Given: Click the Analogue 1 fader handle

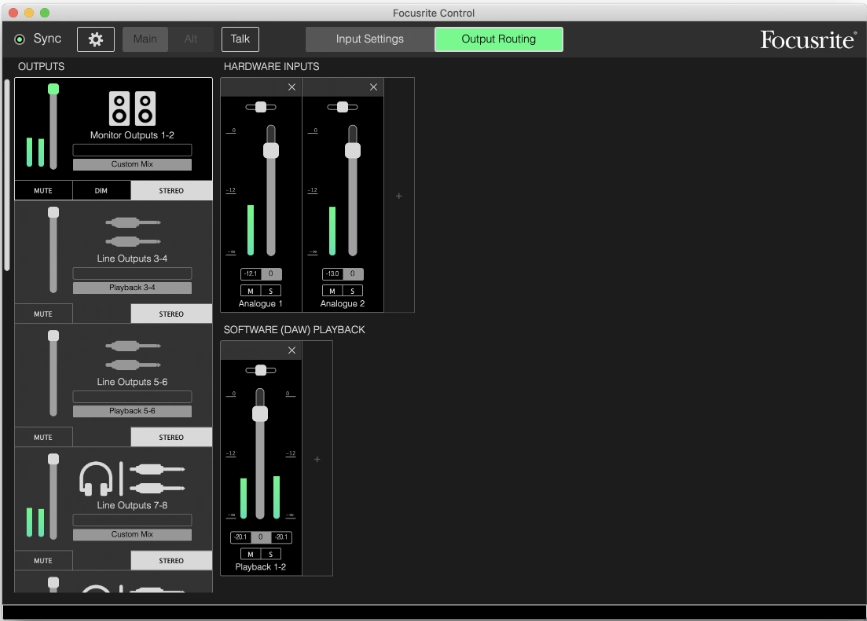Looking at the screenshot, I should click(x=271, y=150).
